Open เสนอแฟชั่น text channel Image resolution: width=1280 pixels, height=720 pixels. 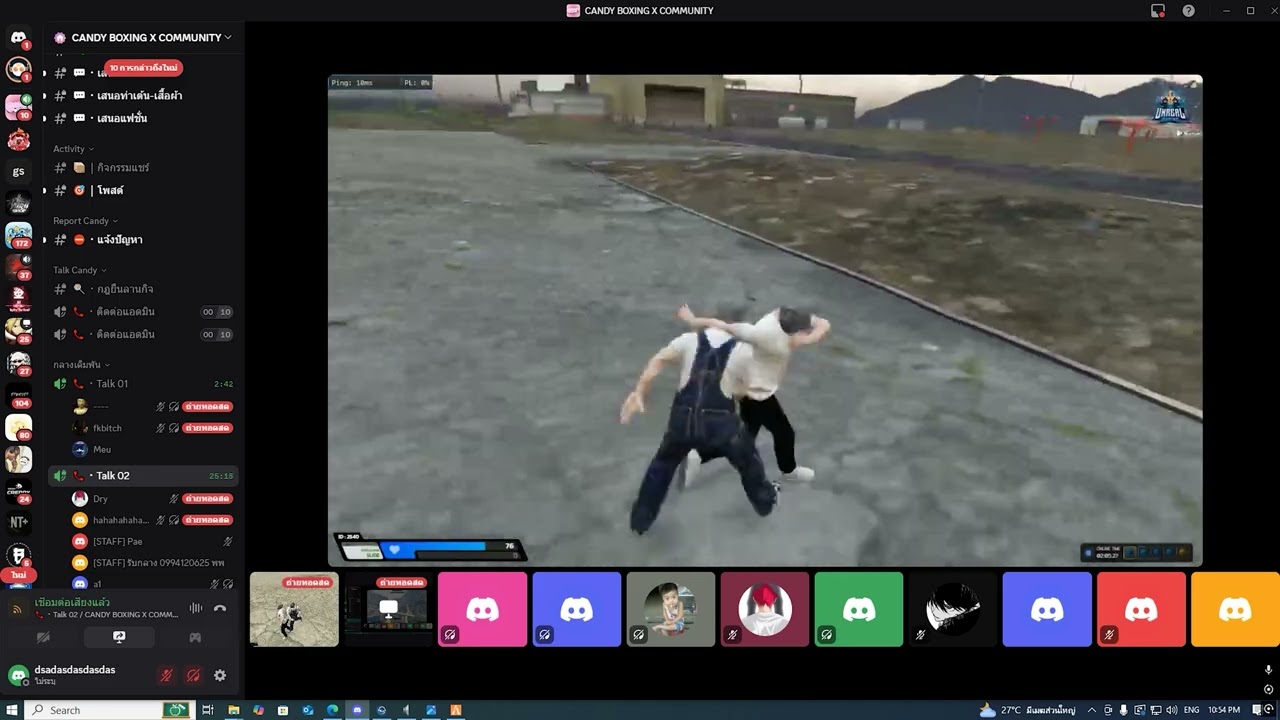[143, 119]
